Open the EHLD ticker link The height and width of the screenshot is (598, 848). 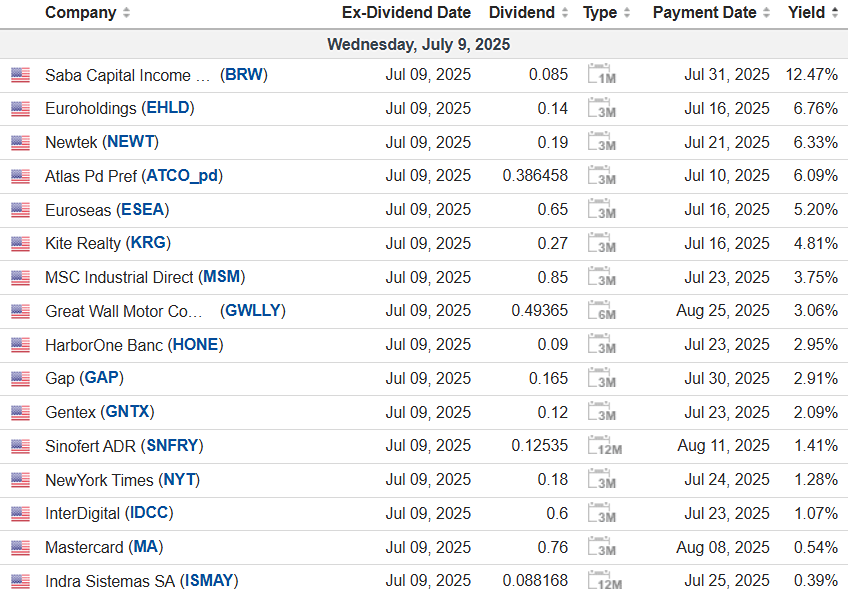tap(168, 108)
